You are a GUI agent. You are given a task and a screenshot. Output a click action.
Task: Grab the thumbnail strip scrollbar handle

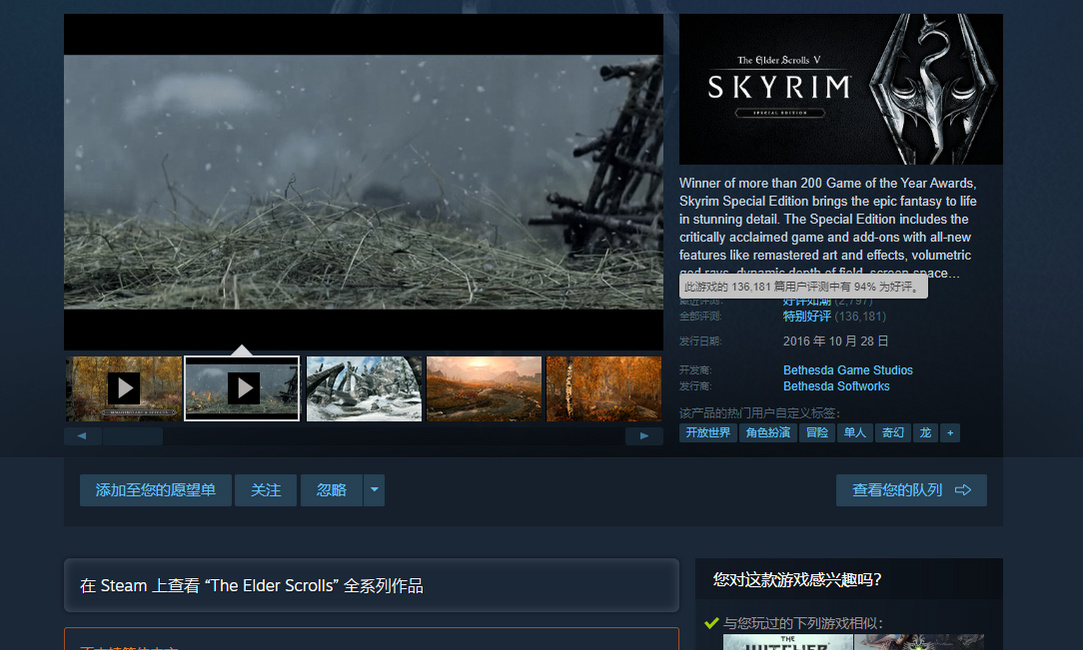coord(133,436)
